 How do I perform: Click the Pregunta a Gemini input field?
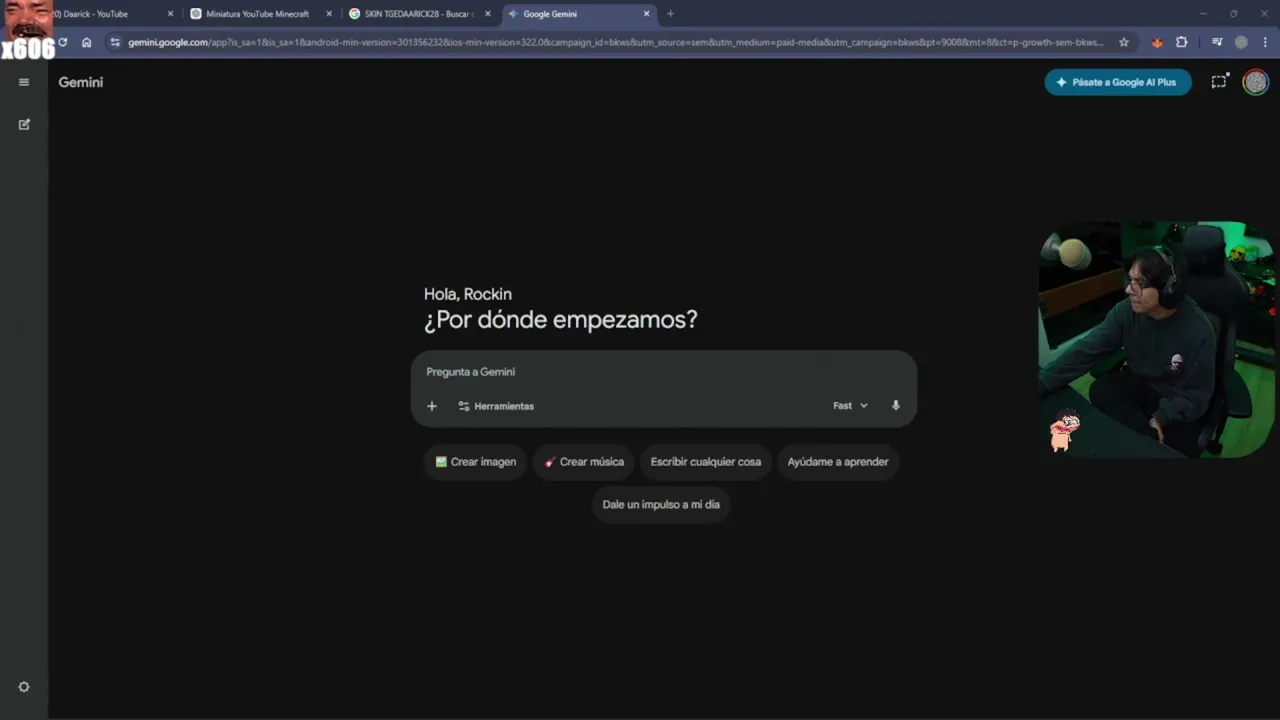664,372
